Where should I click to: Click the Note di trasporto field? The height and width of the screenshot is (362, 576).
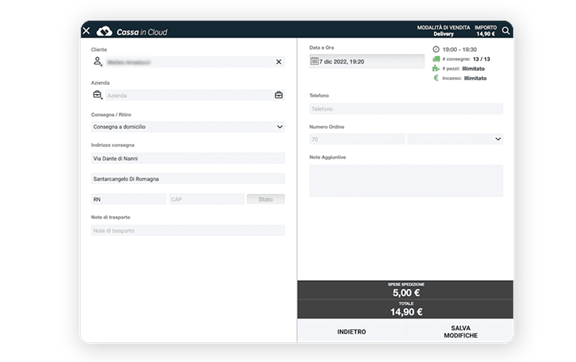click(x=188, y=230)
